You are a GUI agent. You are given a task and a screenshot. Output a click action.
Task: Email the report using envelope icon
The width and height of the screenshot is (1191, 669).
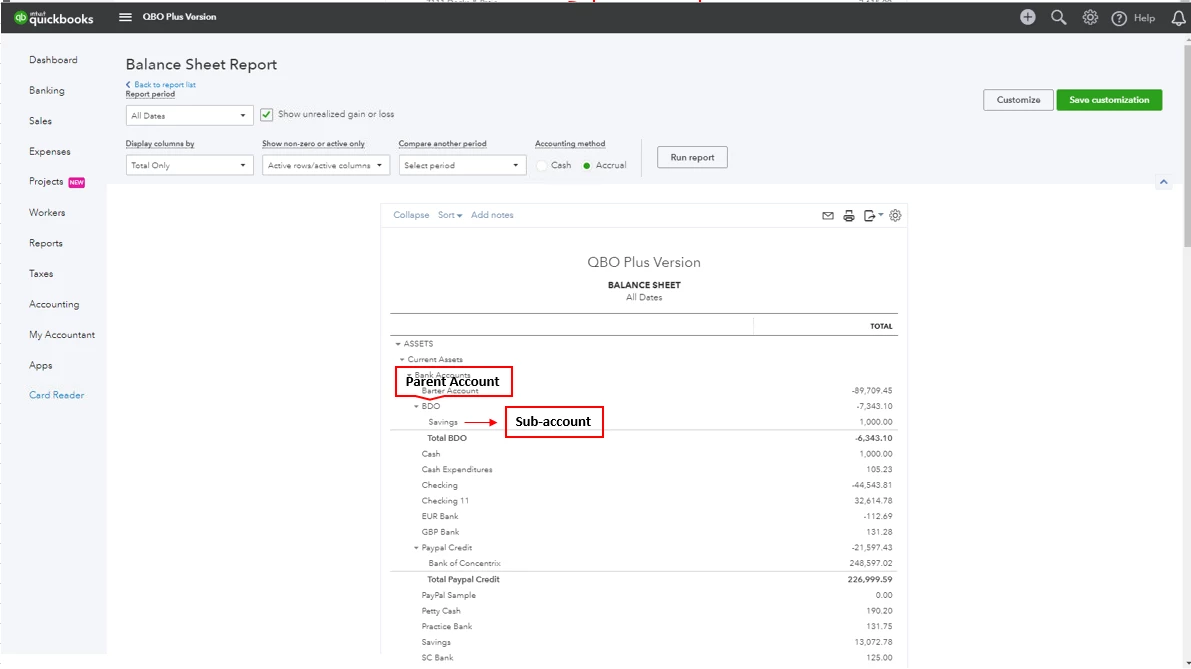[828, 216]
